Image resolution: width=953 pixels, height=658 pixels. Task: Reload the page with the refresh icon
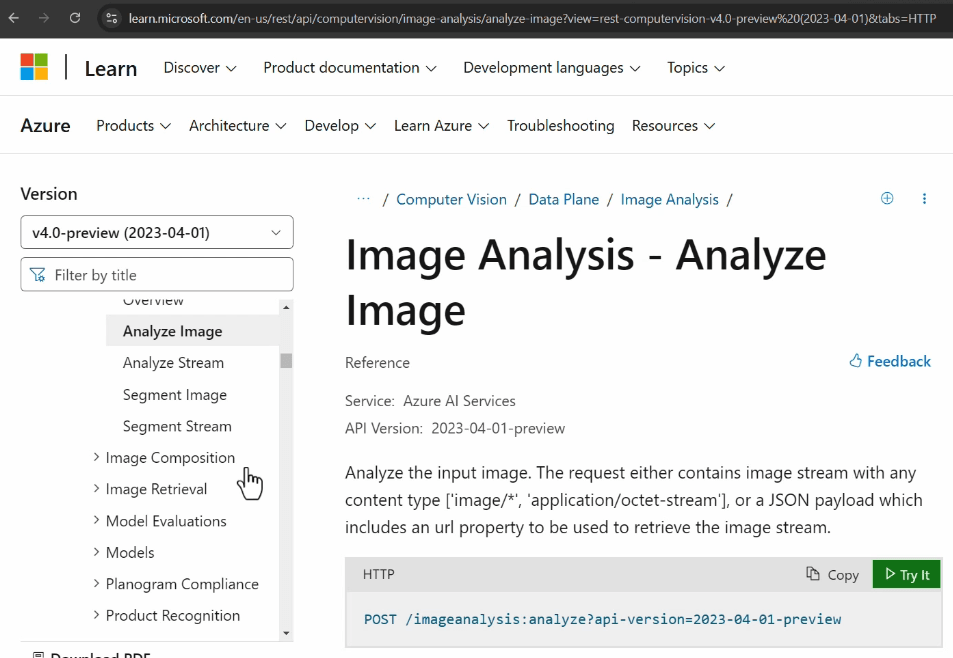pos(75,18)
